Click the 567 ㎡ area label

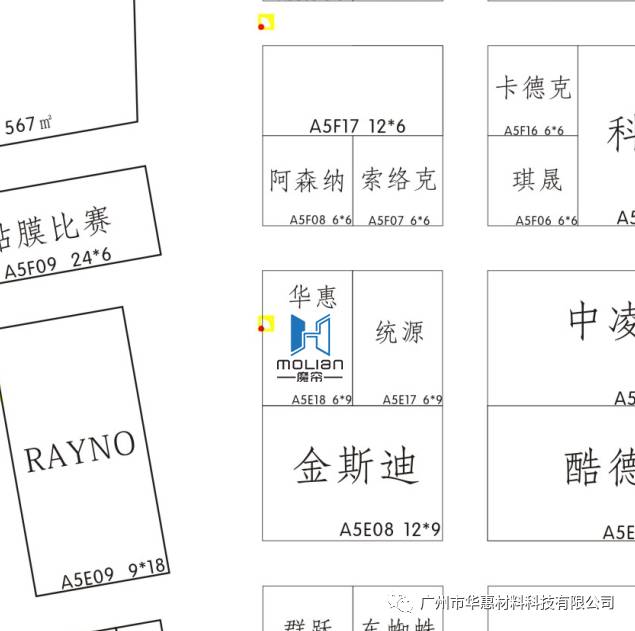pos(28,125)
